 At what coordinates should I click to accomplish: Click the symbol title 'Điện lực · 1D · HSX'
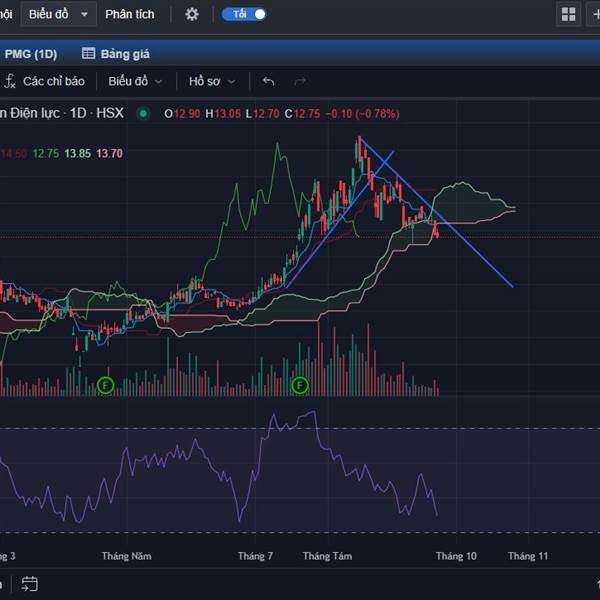coord(62,113)
